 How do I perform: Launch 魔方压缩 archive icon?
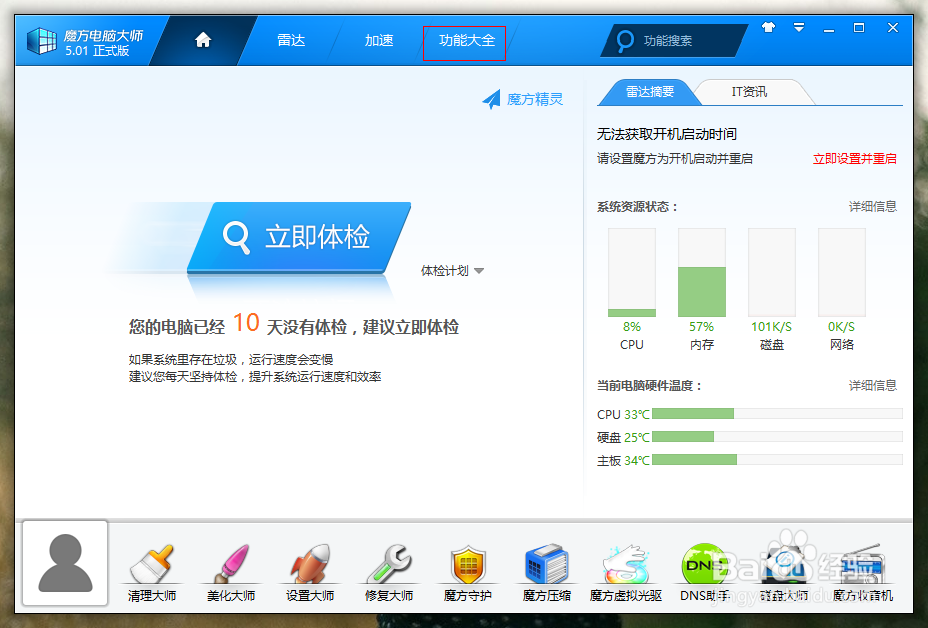[x=547, y=563]
